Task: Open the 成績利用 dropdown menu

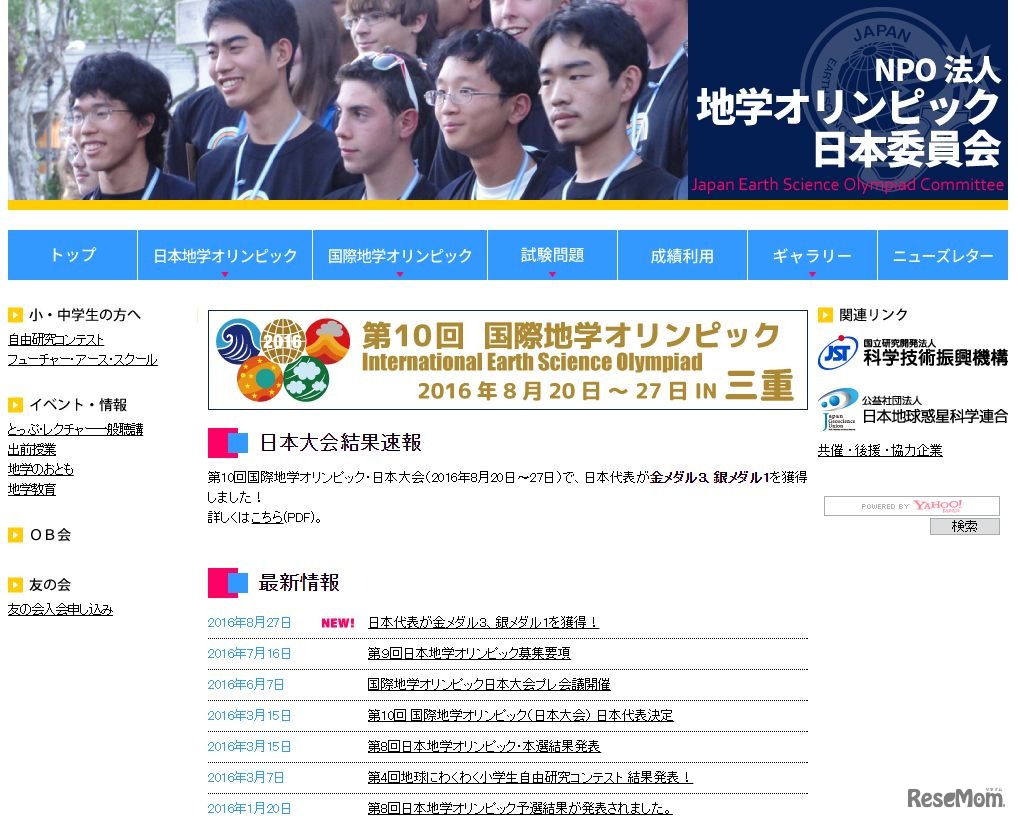Action: coord(681,255)
